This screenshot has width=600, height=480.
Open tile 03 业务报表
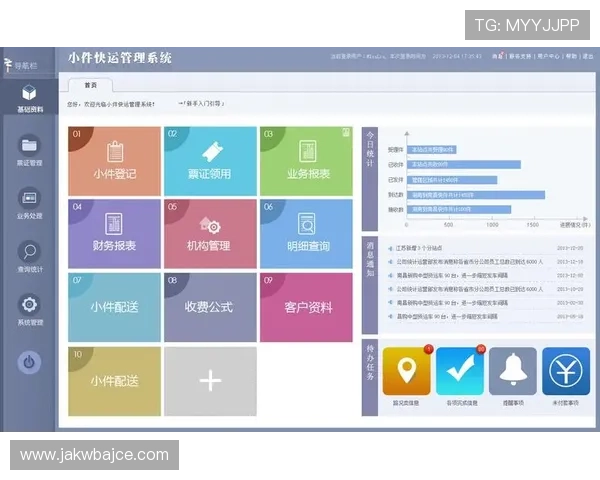(x=306, y=161)
